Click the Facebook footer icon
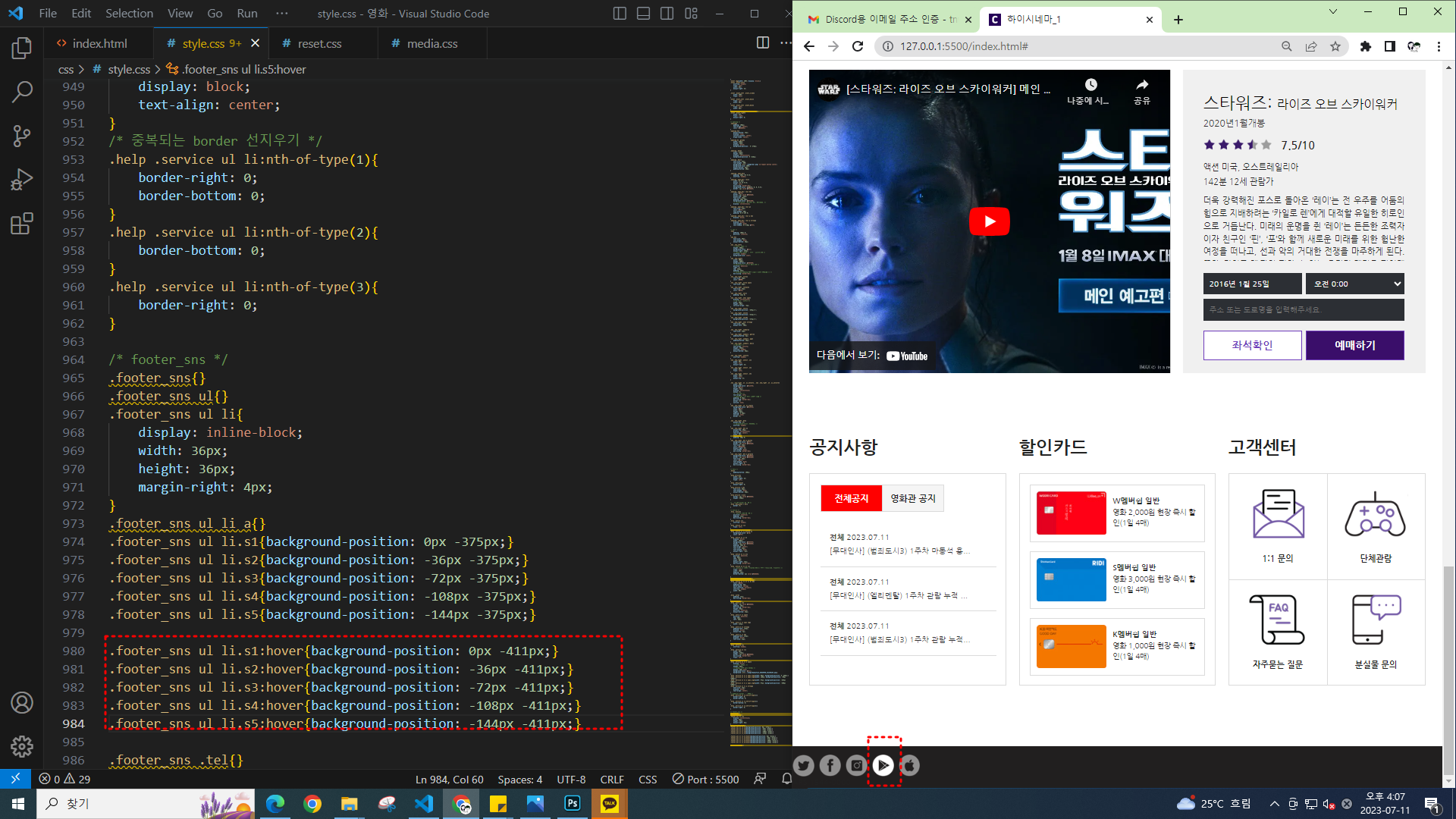This screenshot has width=1456, height=819. point(830,766)
